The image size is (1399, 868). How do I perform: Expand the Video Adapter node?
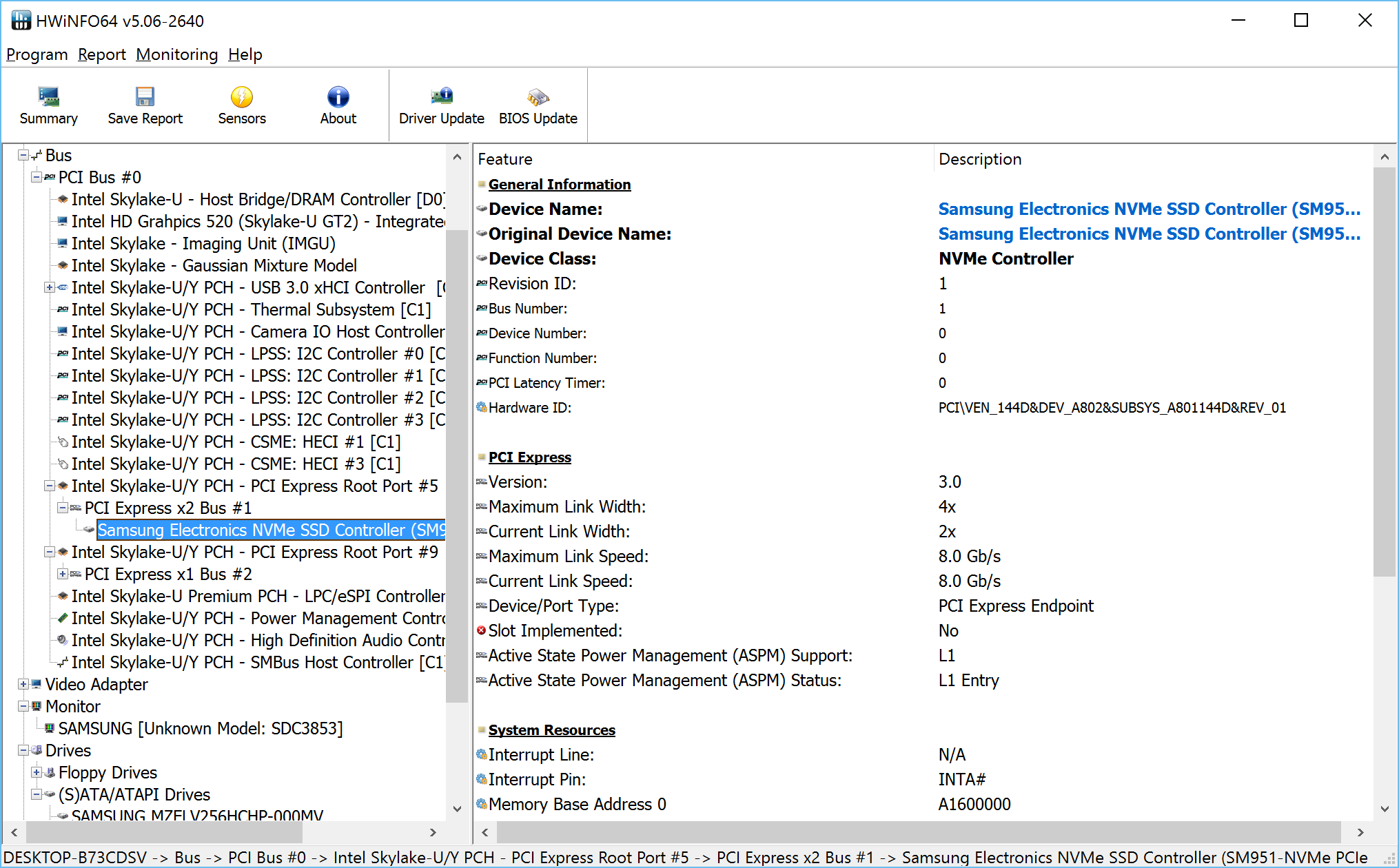tap(23, 684)
